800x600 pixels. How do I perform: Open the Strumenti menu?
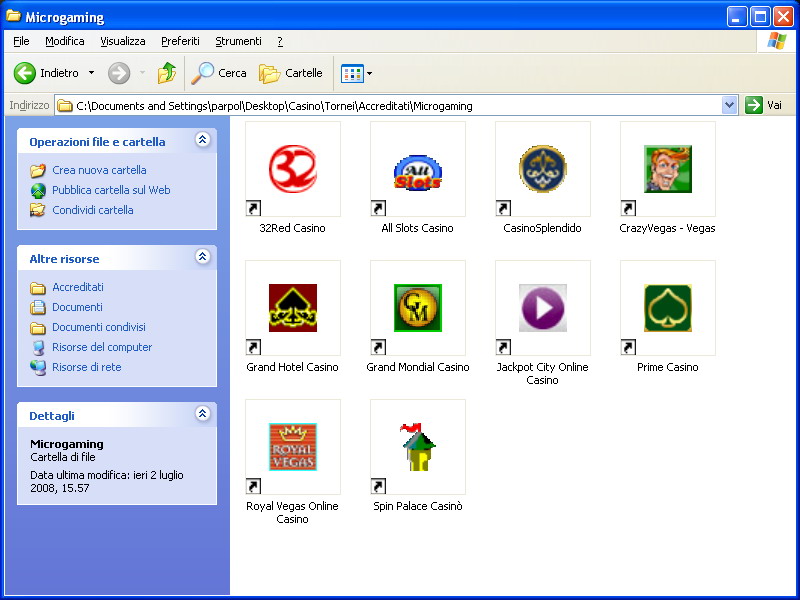click(238, 41)
